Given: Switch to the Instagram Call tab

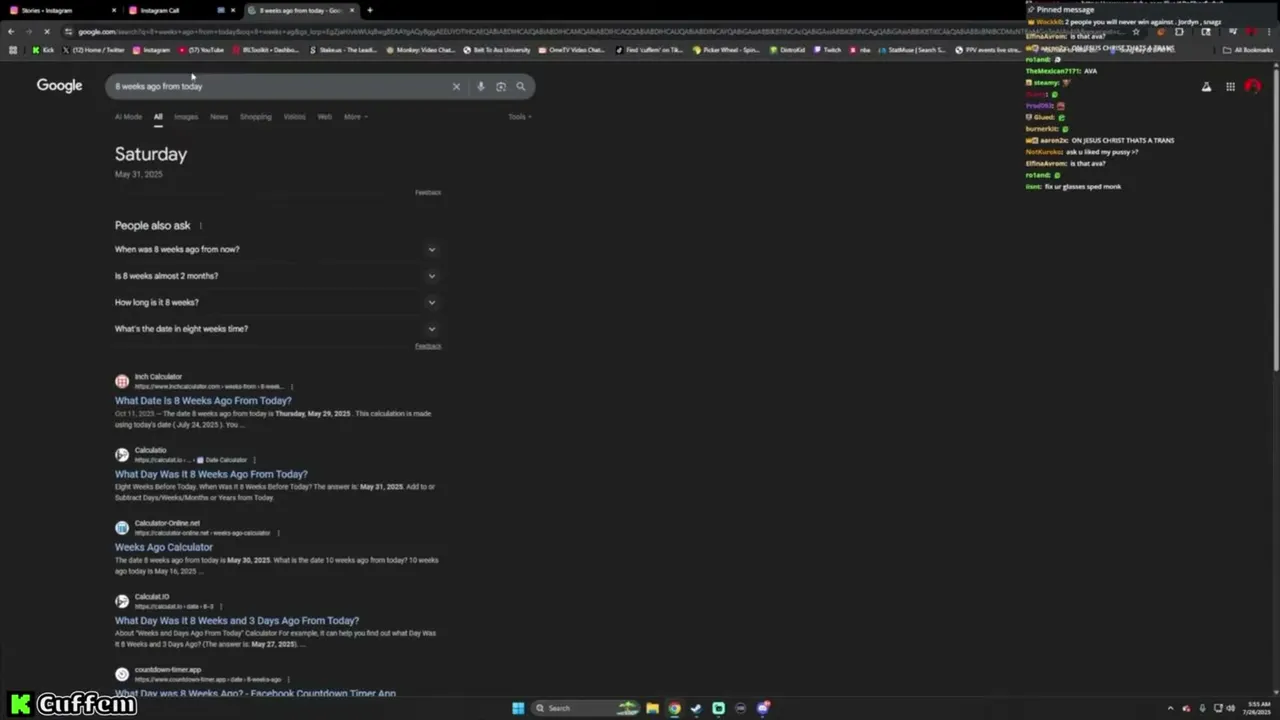Looking at the screenshot, I should 180,11.
